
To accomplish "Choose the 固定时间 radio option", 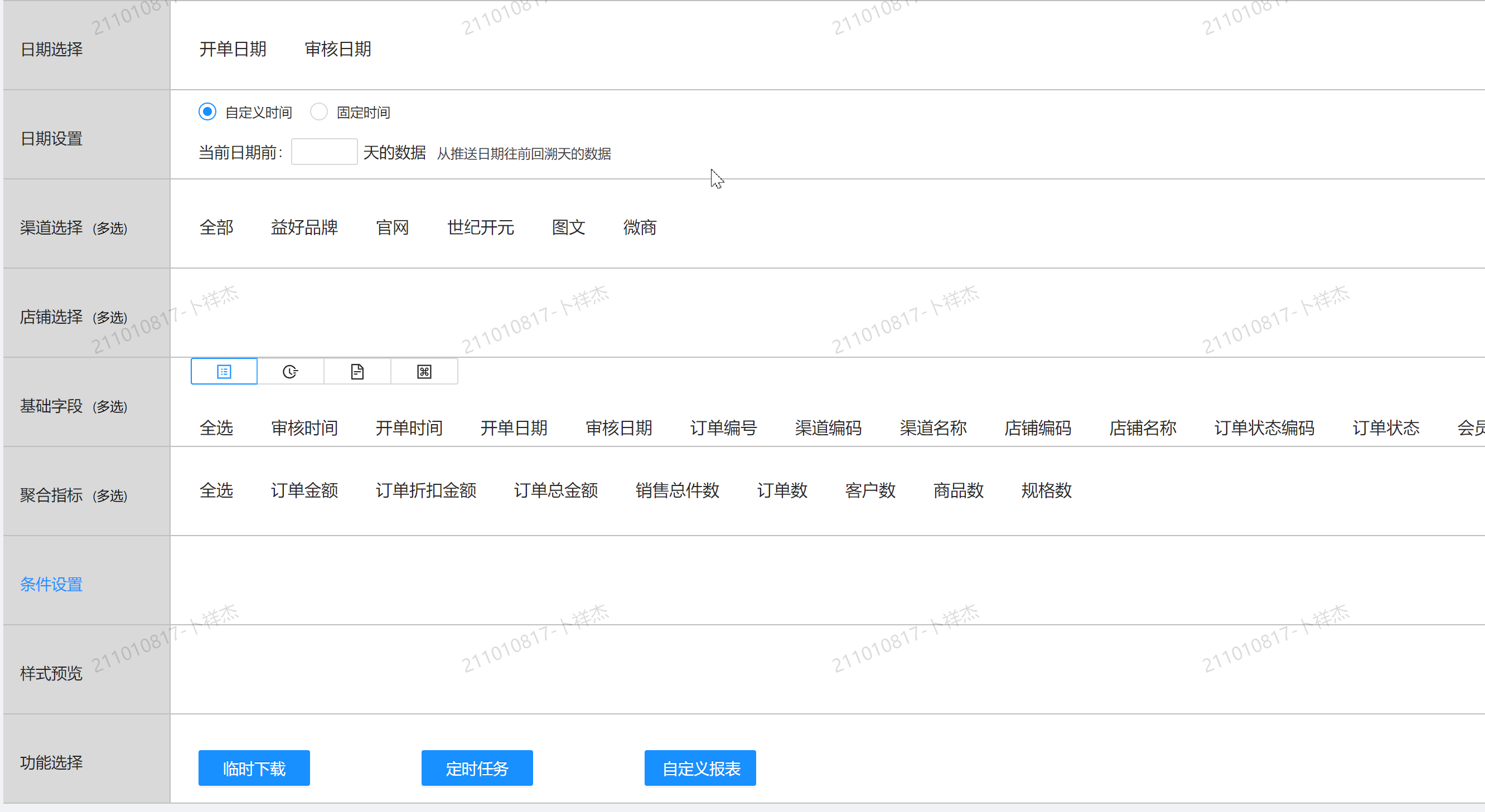I will coord(319,112).
